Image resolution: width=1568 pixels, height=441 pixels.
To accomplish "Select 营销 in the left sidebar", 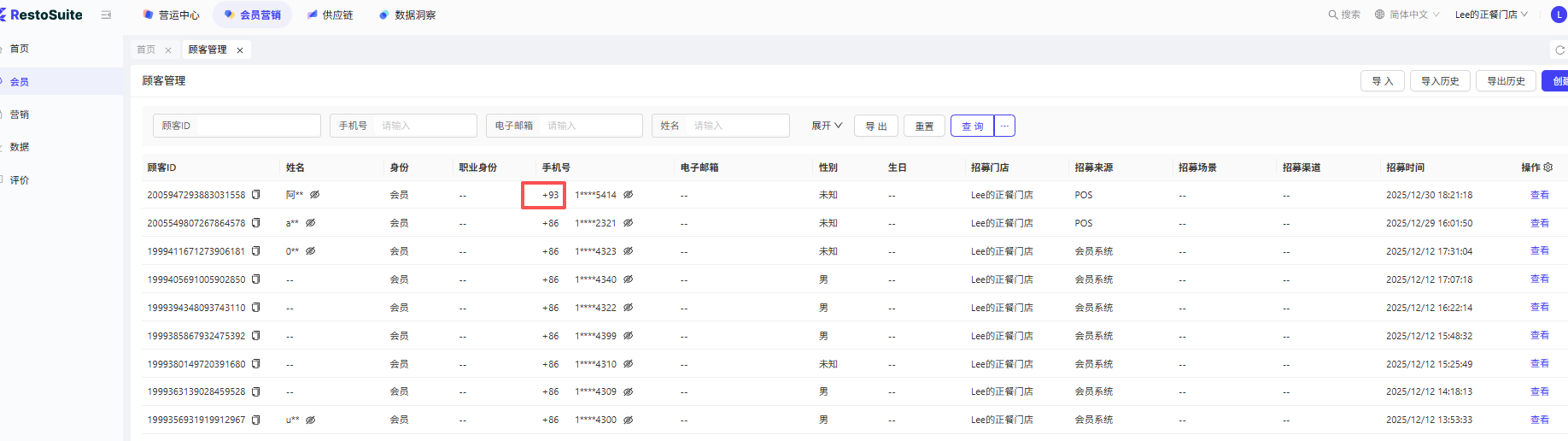I will coord(20,115).
